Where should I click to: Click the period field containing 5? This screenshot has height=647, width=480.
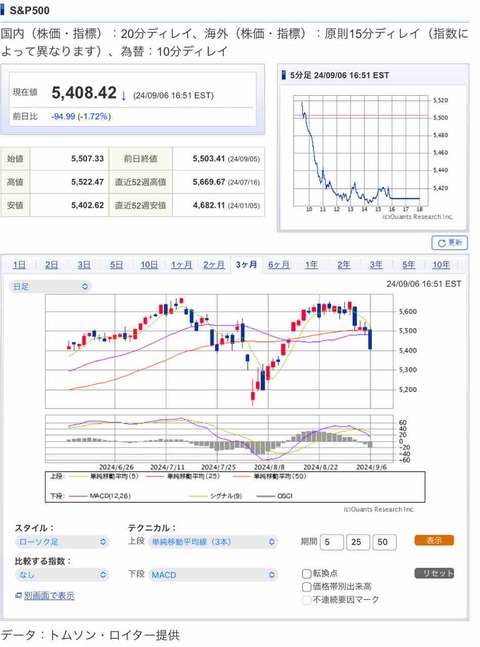331,542
